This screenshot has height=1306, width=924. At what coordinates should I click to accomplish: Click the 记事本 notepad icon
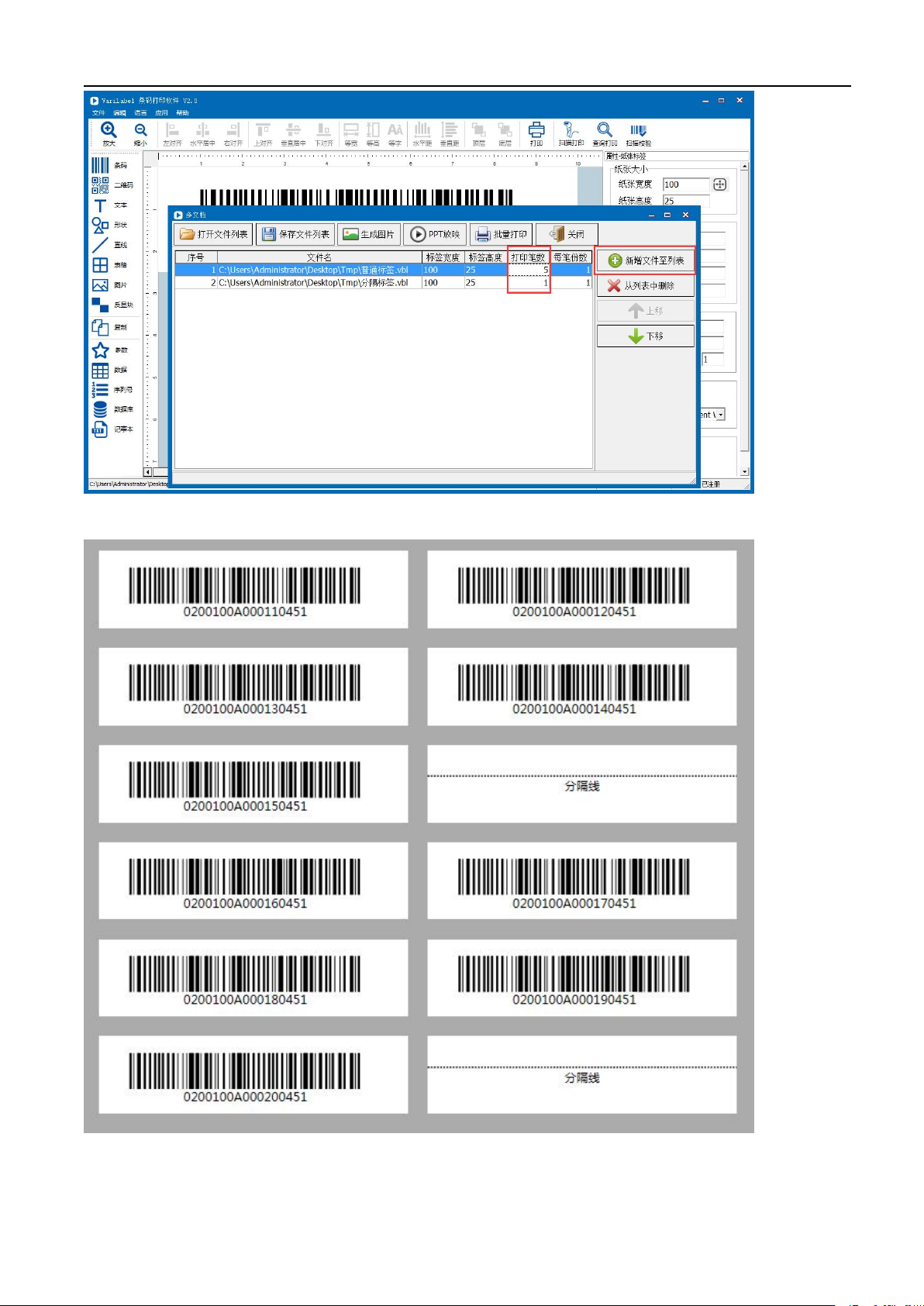coord(100,429)
